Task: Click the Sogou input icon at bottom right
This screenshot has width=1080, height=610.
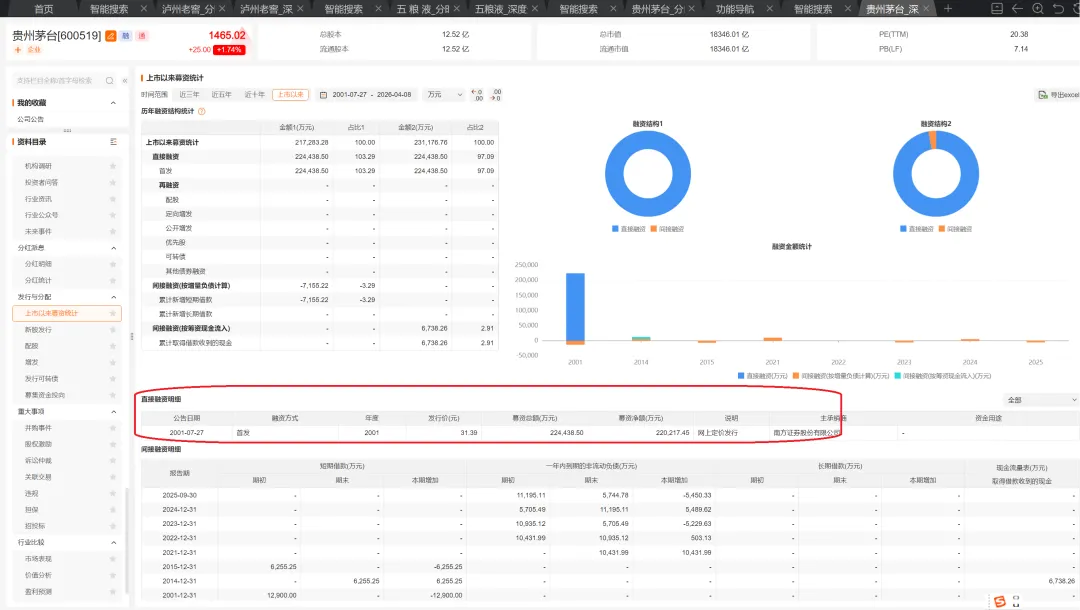Action: 1000,602
